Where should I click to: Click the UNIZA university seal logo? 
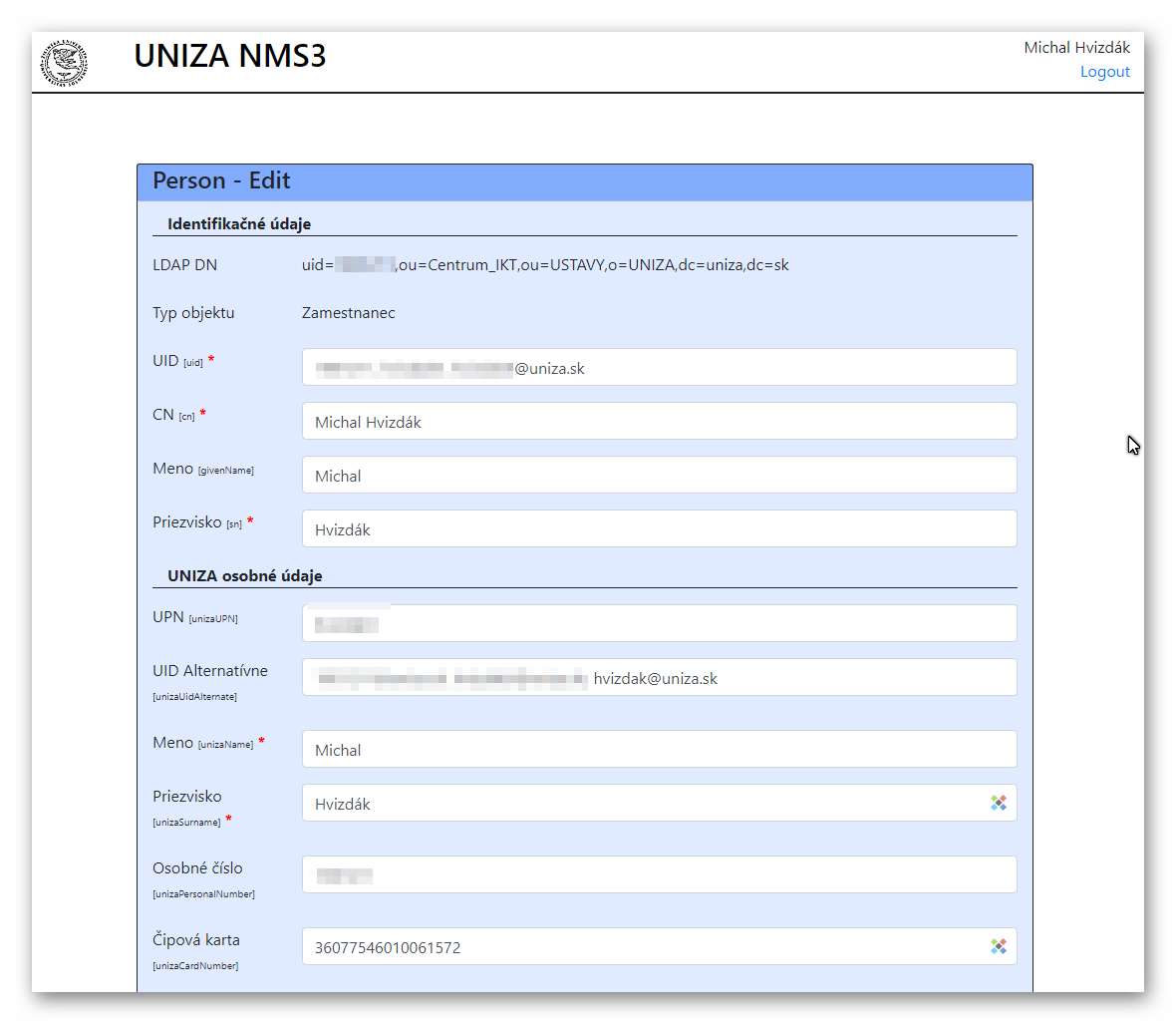(64, 63)
